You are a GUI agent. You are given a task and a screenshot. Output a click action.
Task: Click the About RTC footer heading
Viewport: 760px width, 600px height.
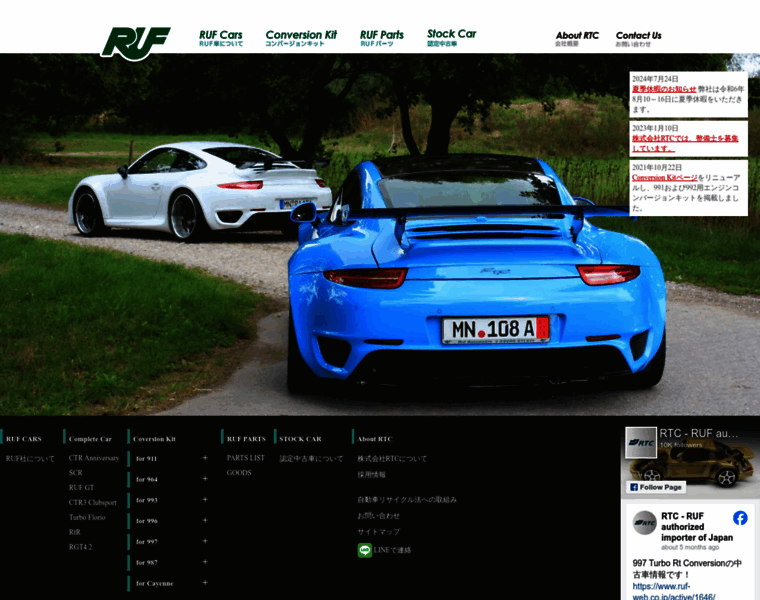(x=375, y=439)
